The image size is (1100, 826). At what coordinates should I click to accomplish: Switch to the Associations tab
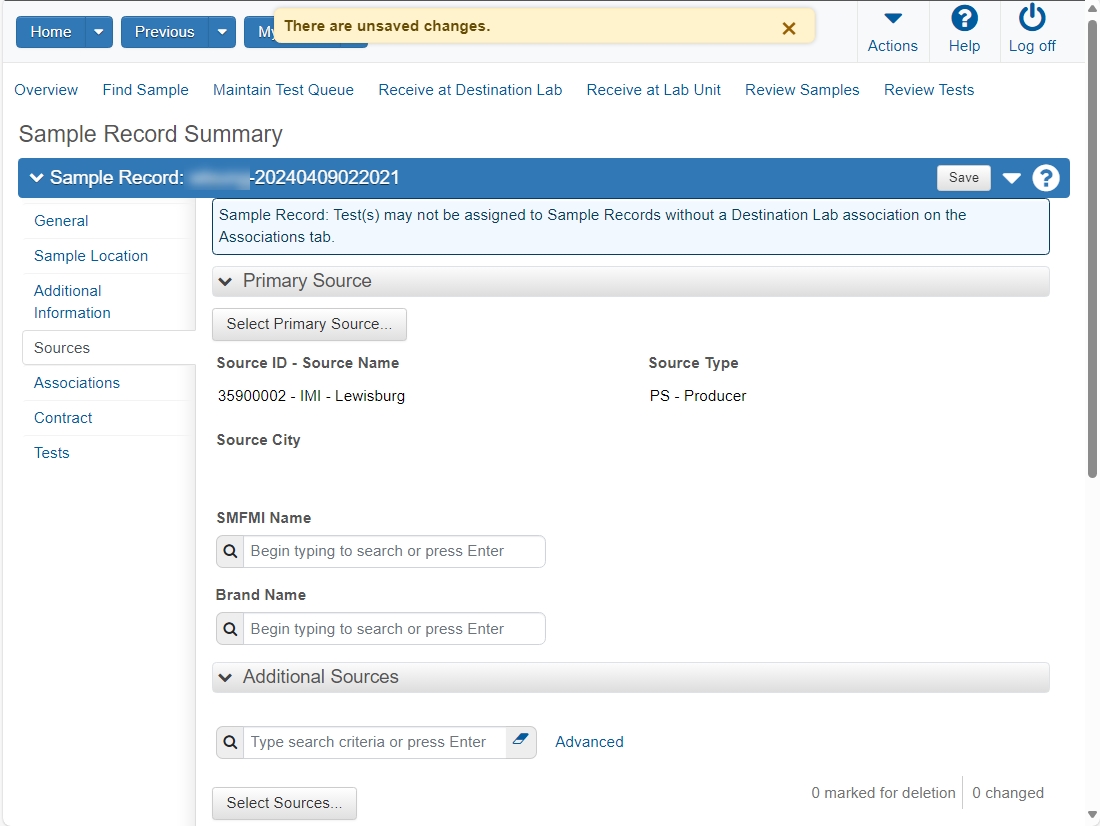pos(77,383)
